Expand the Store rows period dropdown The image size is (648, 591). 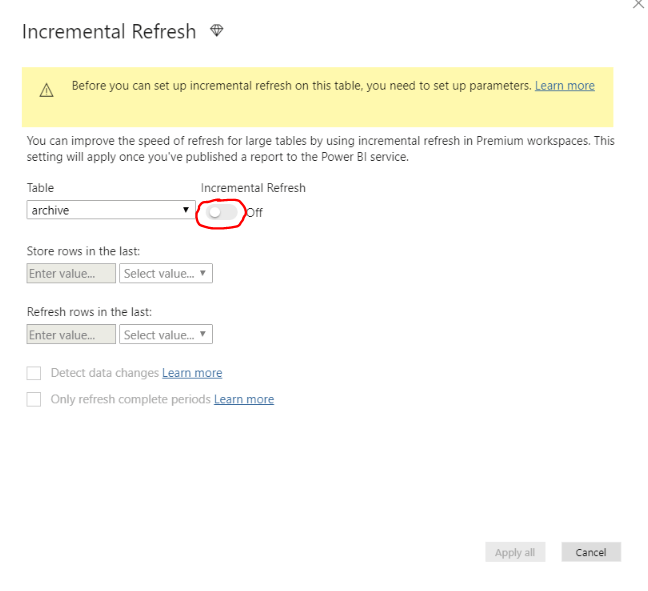[166, 273]
